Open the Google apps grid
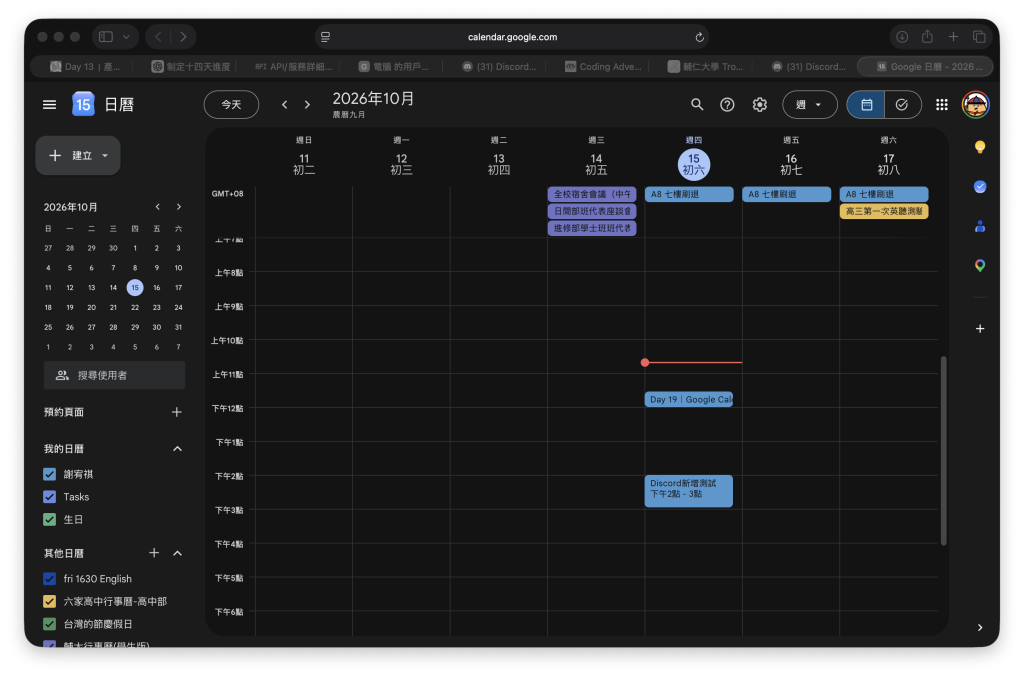 tap(942, 104)
